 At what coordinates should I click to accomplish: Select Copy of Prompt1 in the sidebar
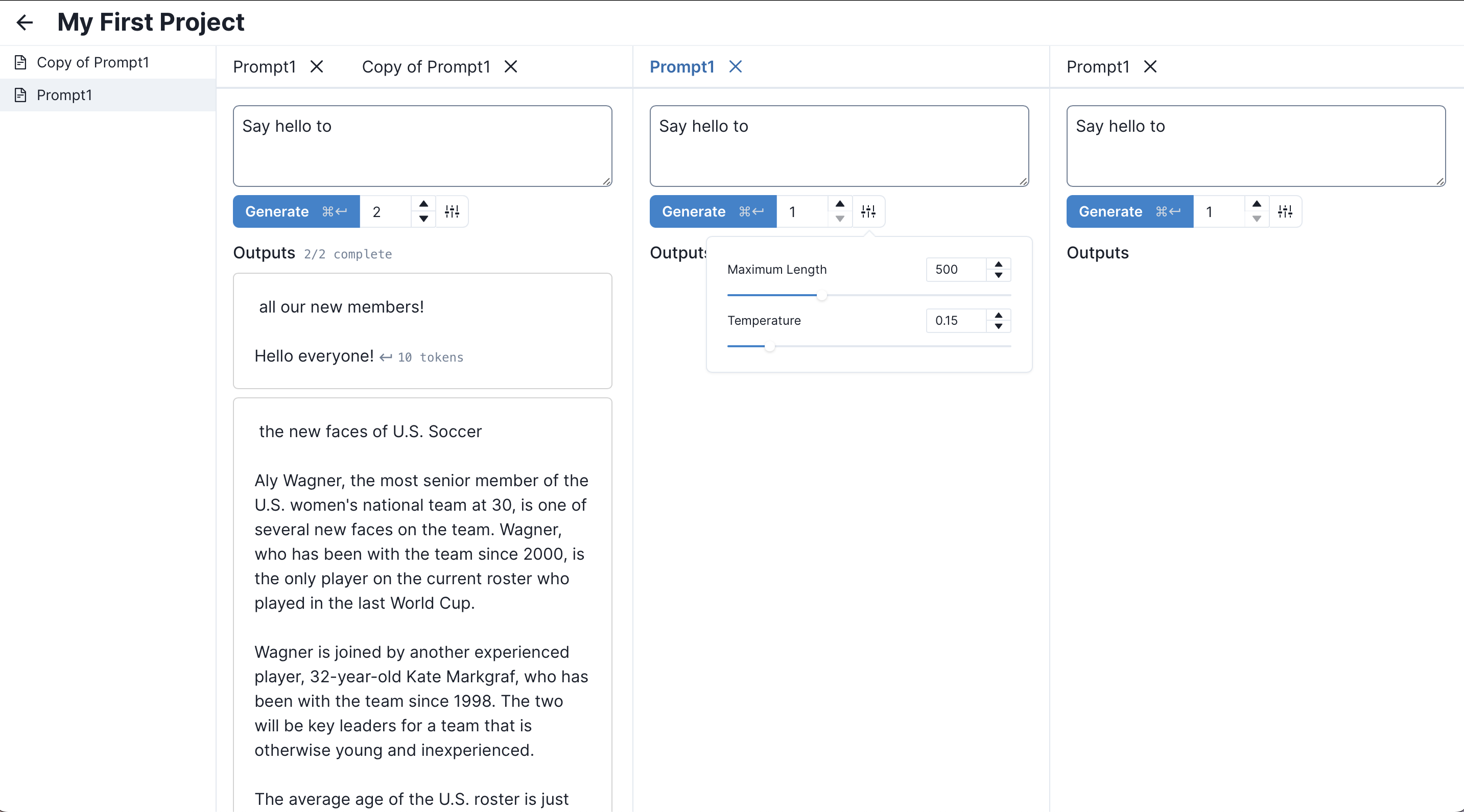point(92,62)
